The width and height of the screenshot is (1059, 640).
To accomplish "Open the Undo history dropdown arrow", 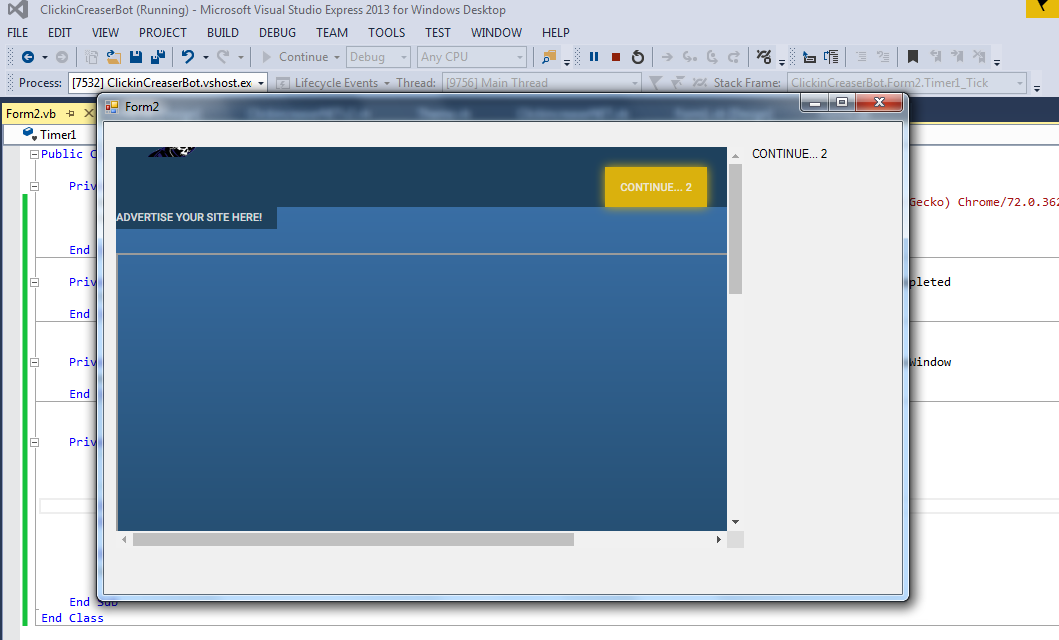I will click(205, 57).
